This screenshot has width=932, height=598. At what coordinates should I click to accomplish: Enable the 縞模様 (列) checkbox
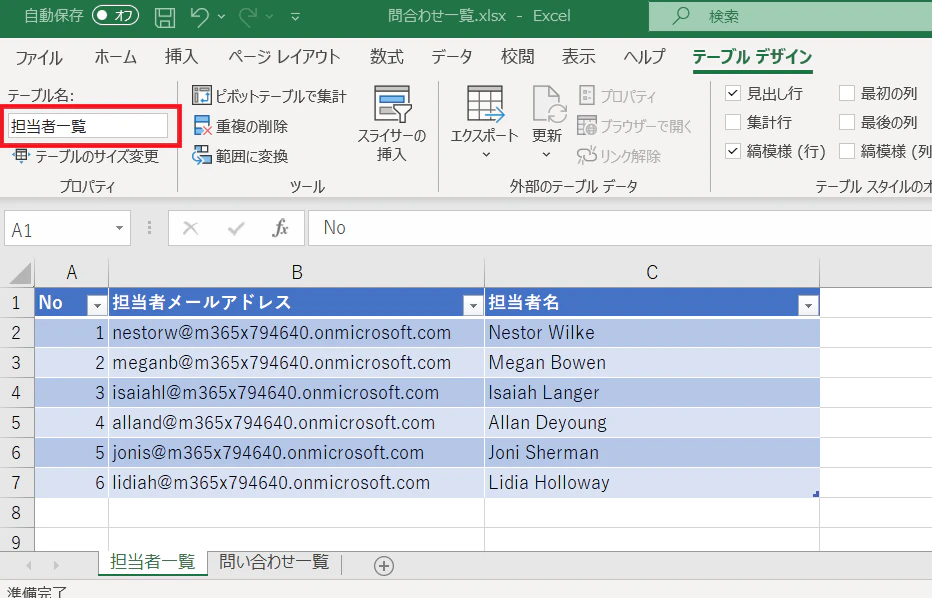[x=846, y=151]
